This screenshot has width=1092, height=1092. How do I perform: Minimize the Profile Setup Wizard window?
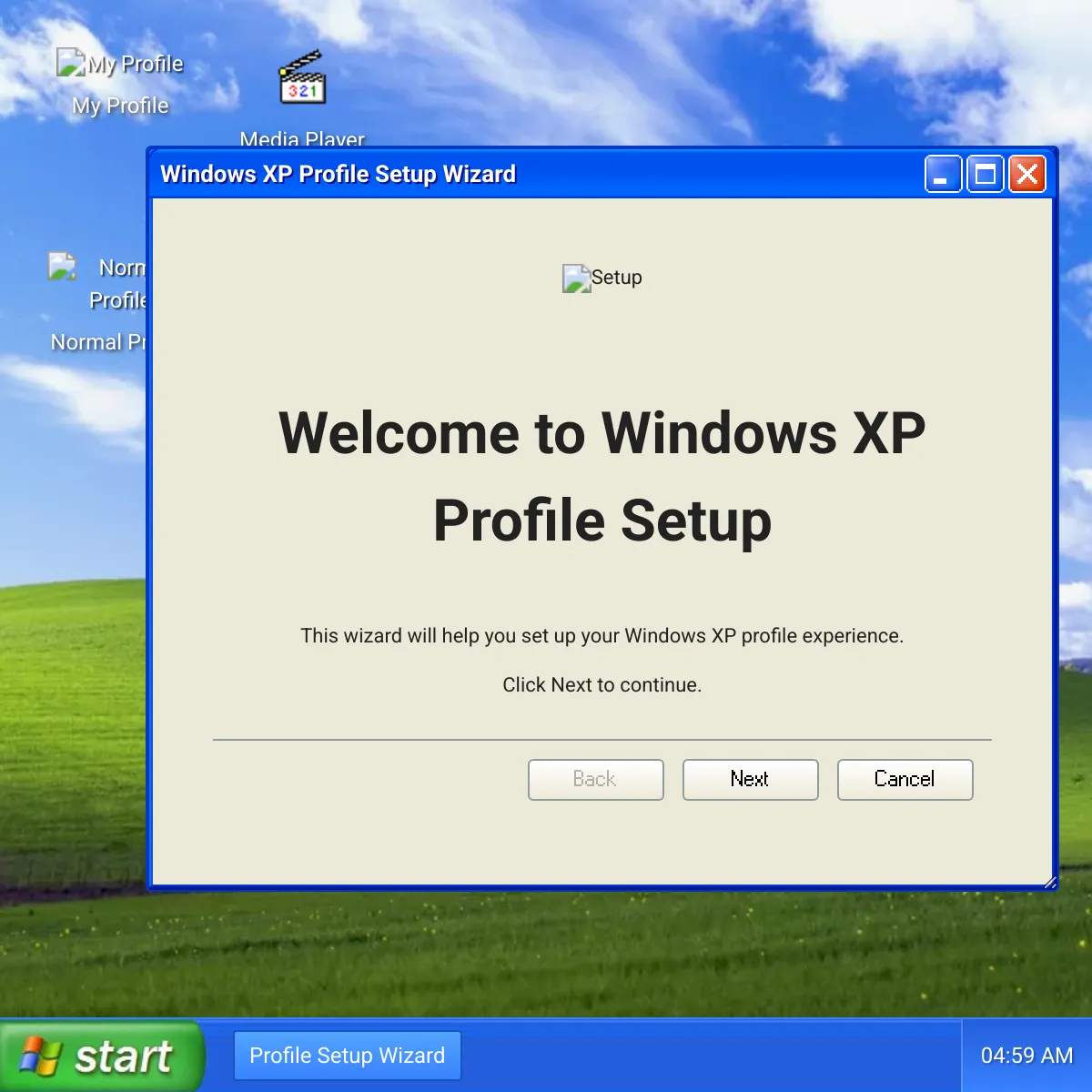tap(943, 174)
